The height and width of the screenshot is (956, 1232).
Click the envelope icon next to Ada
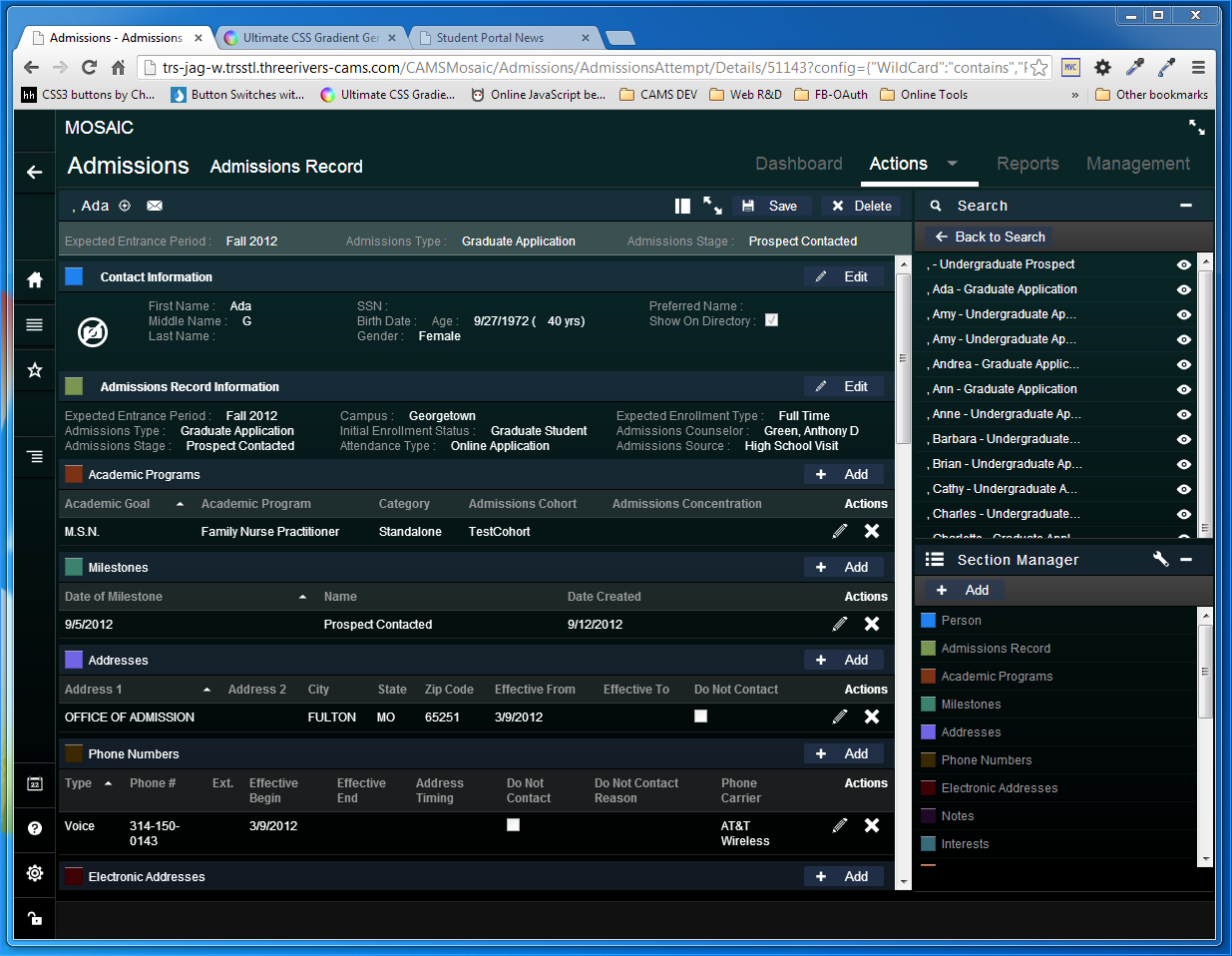coord(155,206)
